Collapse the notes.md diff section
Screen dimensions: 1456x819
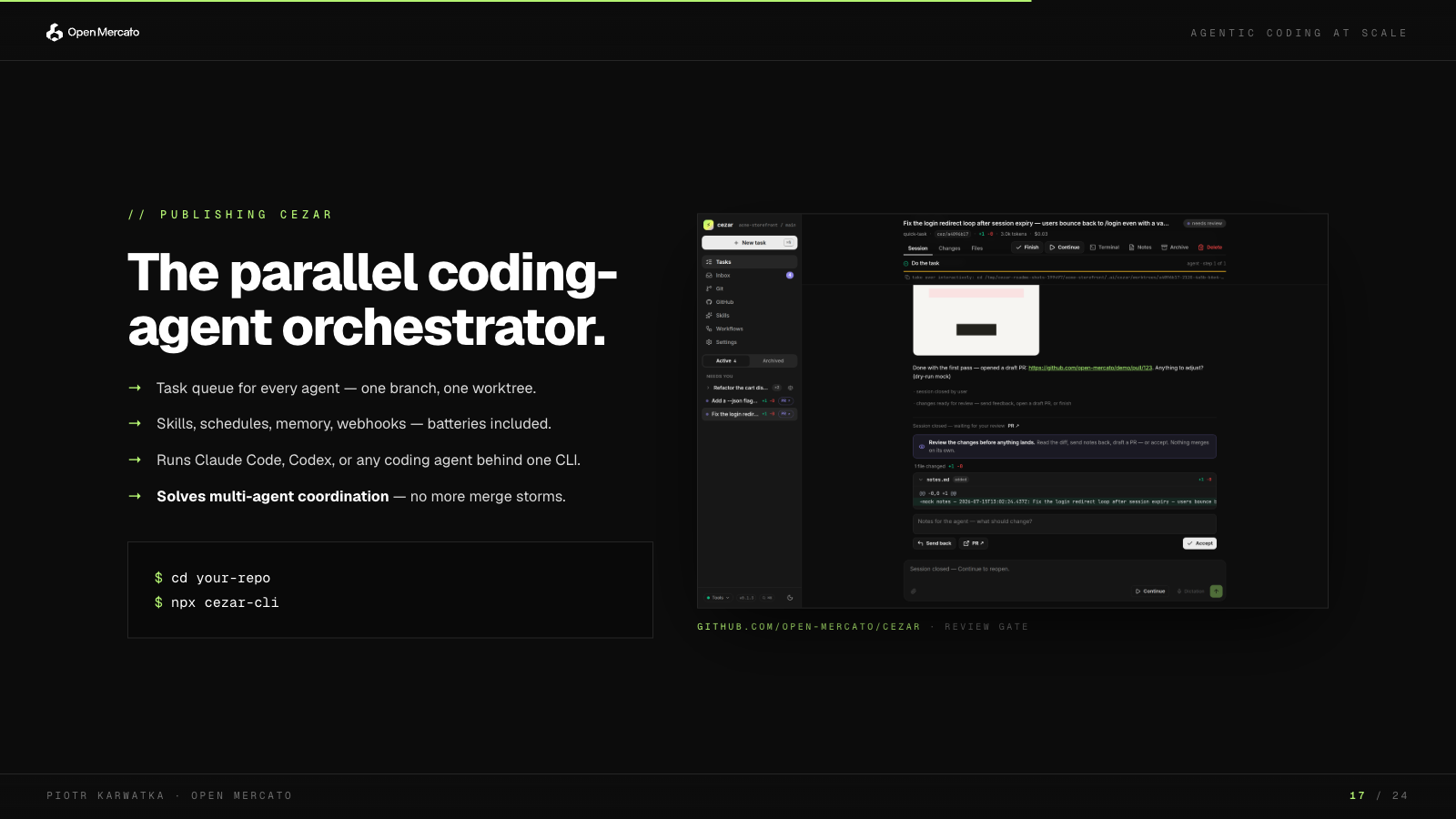point(921,480)
